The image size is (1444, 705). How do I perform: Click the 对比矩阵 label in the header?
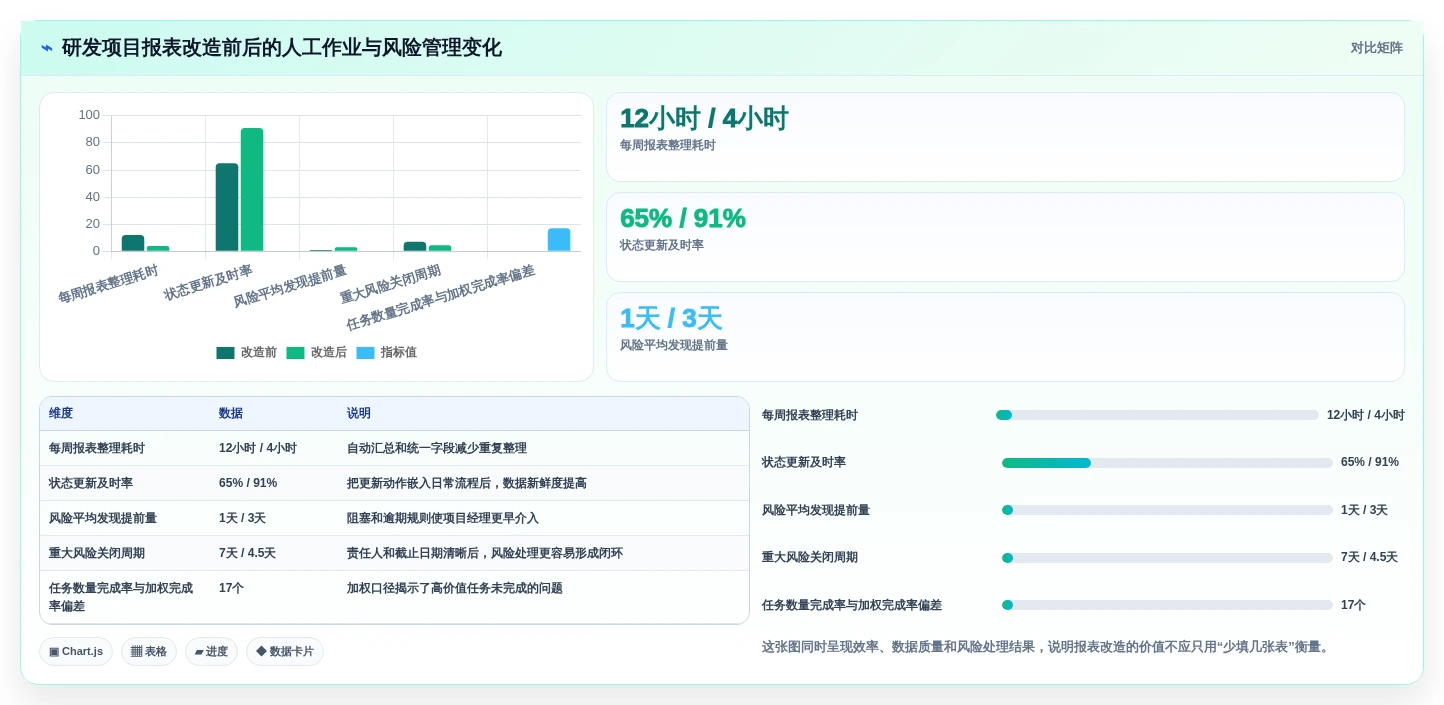pos(1376,48)
